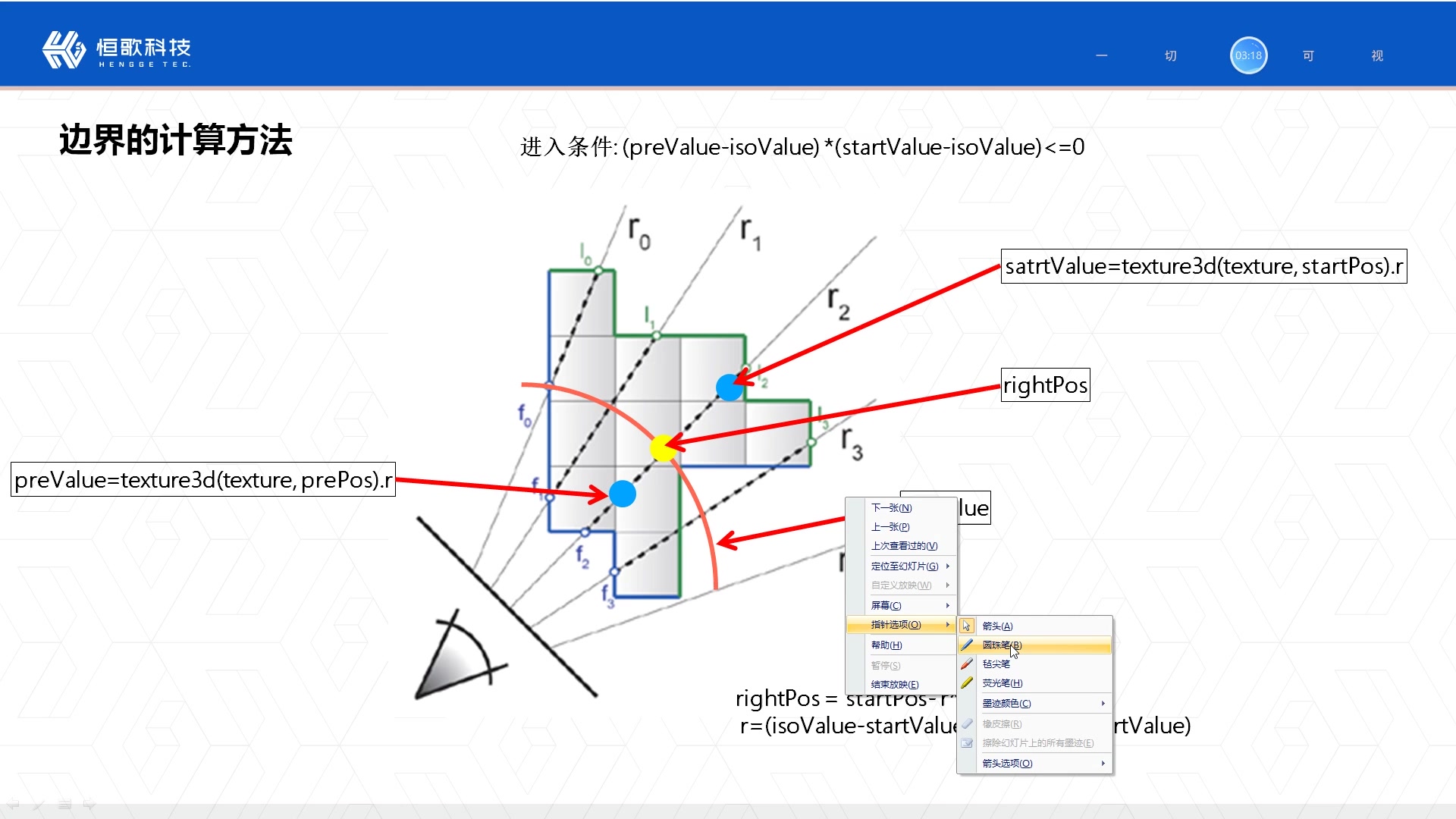The height and width of the screenshot is (819, 1456).
Task: Click the 视 label in the header
Action: [1377, 56]
